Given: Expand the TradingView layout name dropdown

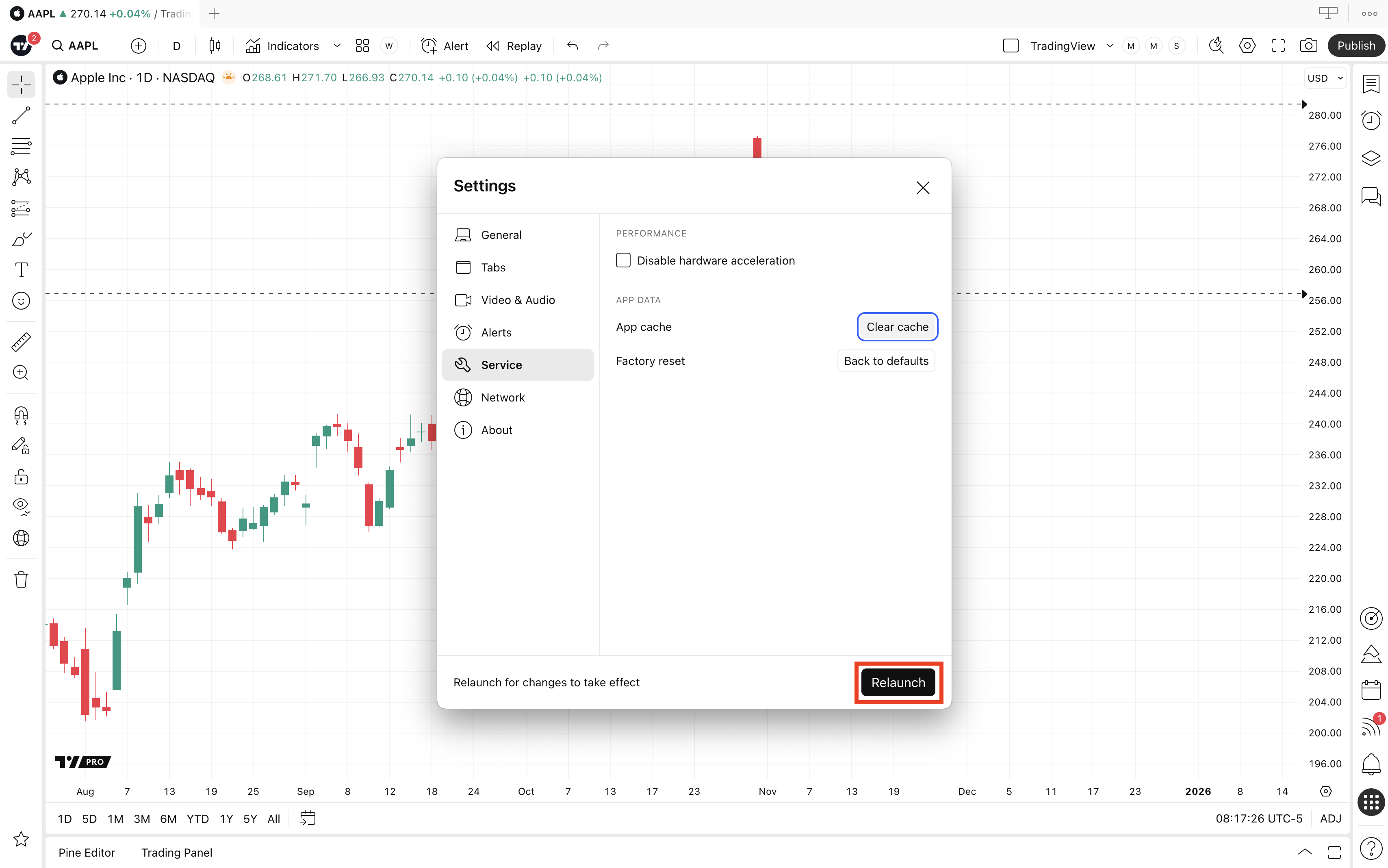Looking at the screenshot, I should tap(1110, 46).
